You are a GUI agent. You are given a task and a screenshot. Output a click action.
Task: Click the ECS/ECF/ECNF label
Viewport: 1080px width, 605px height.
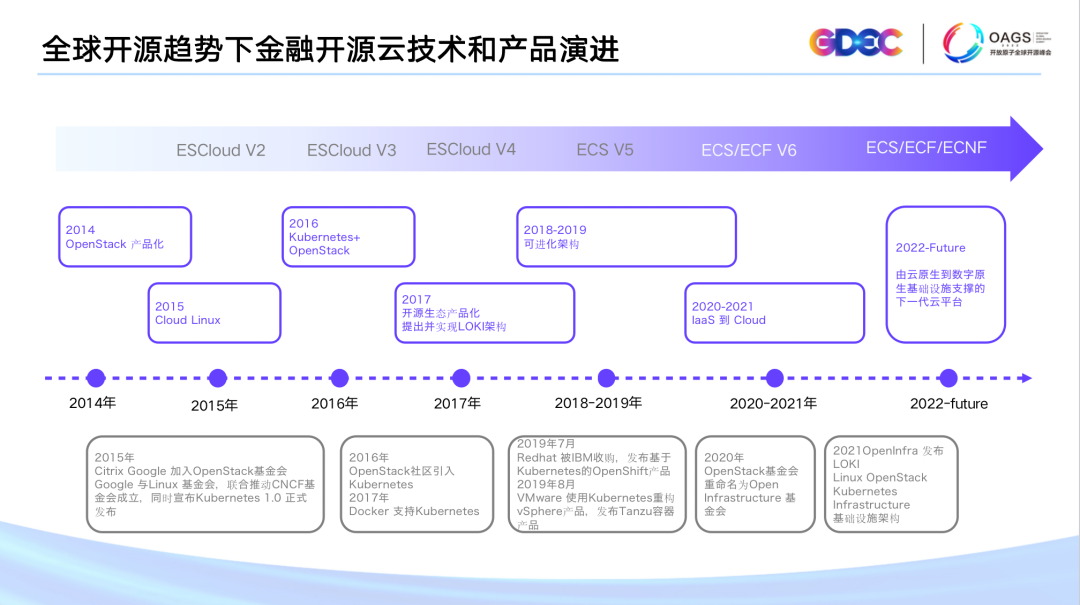pyautogui.click(x=926, y=147)
